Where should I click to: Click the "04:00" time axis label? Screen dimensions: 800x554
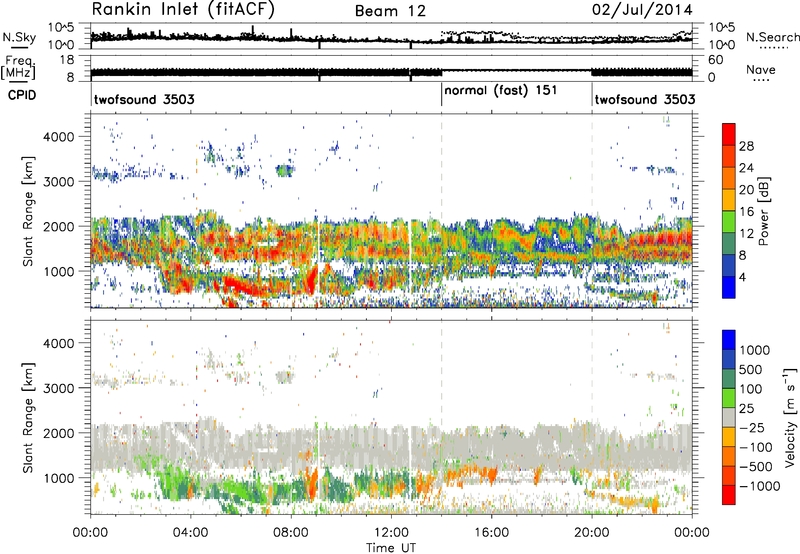click(191, 533)
